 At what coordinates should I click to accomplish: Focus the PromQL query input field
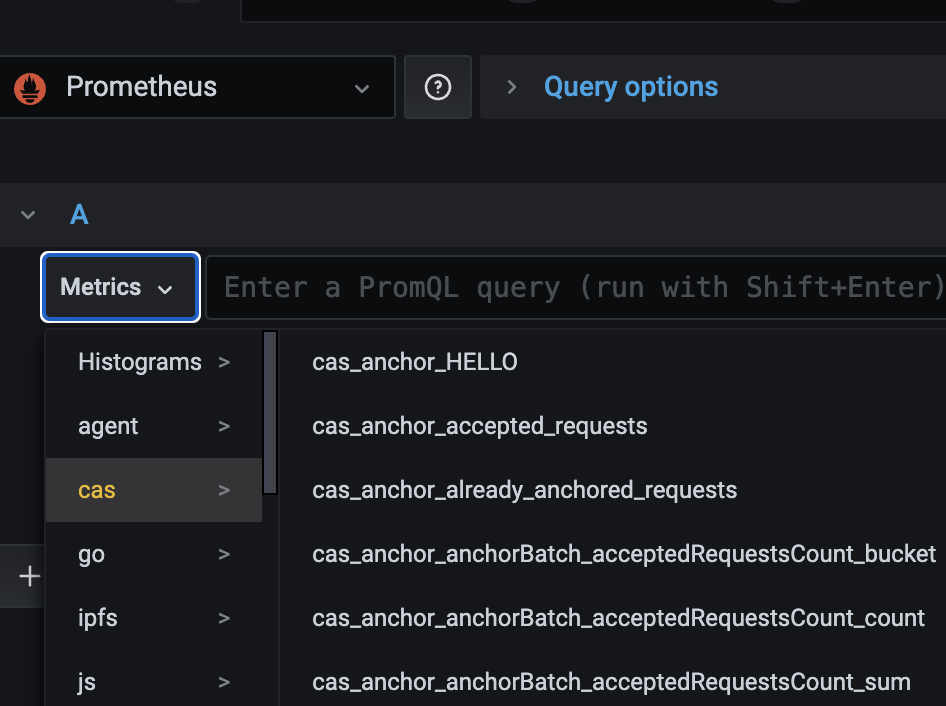[x=576, y=287]
